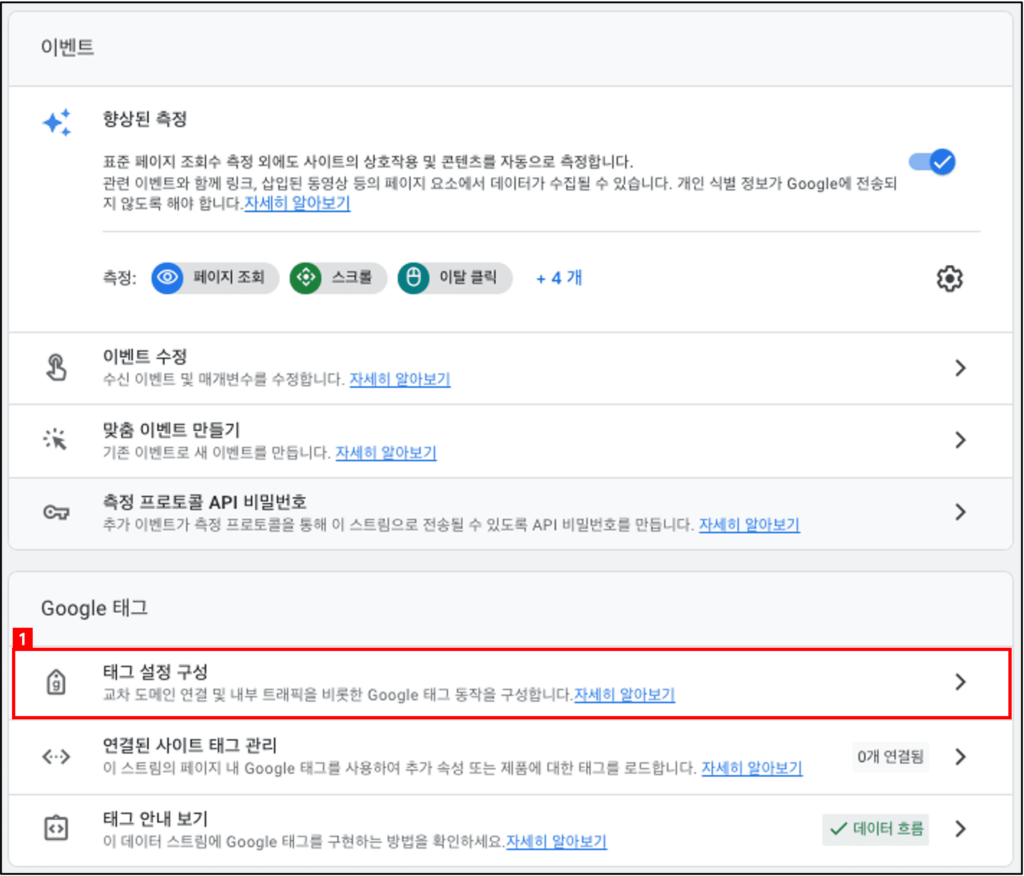
Task: Click the 스크롤 chip label
Action: [x=352, y=277]
